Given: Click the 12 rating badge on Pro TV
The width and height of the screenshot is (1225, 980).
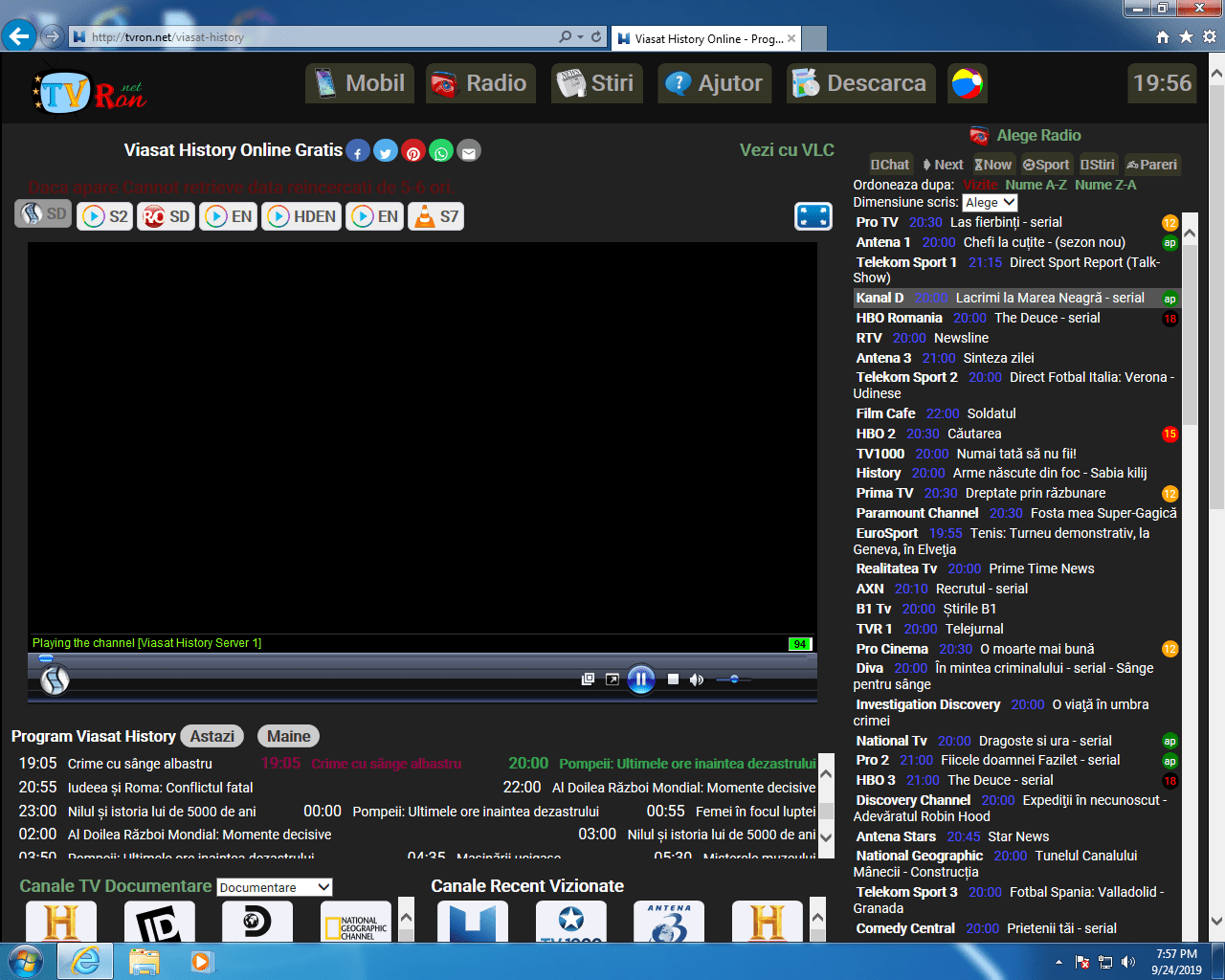Looking at the screenshot, I should [x=1169, y=223].
